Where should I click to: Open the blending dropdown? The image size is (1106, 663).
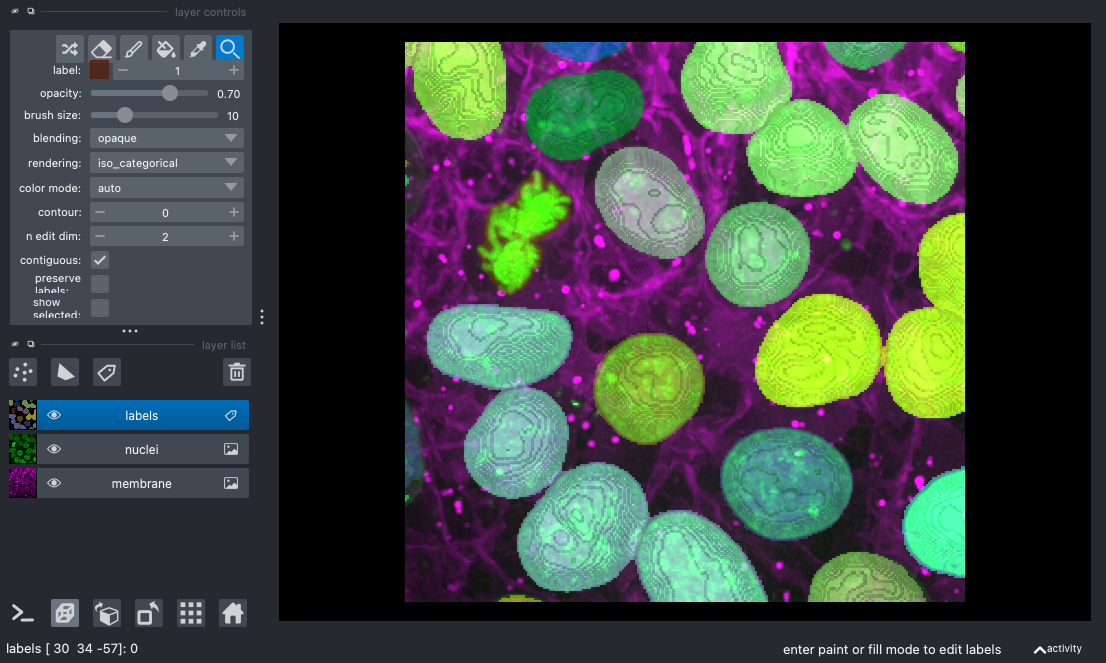pos(166,138)
